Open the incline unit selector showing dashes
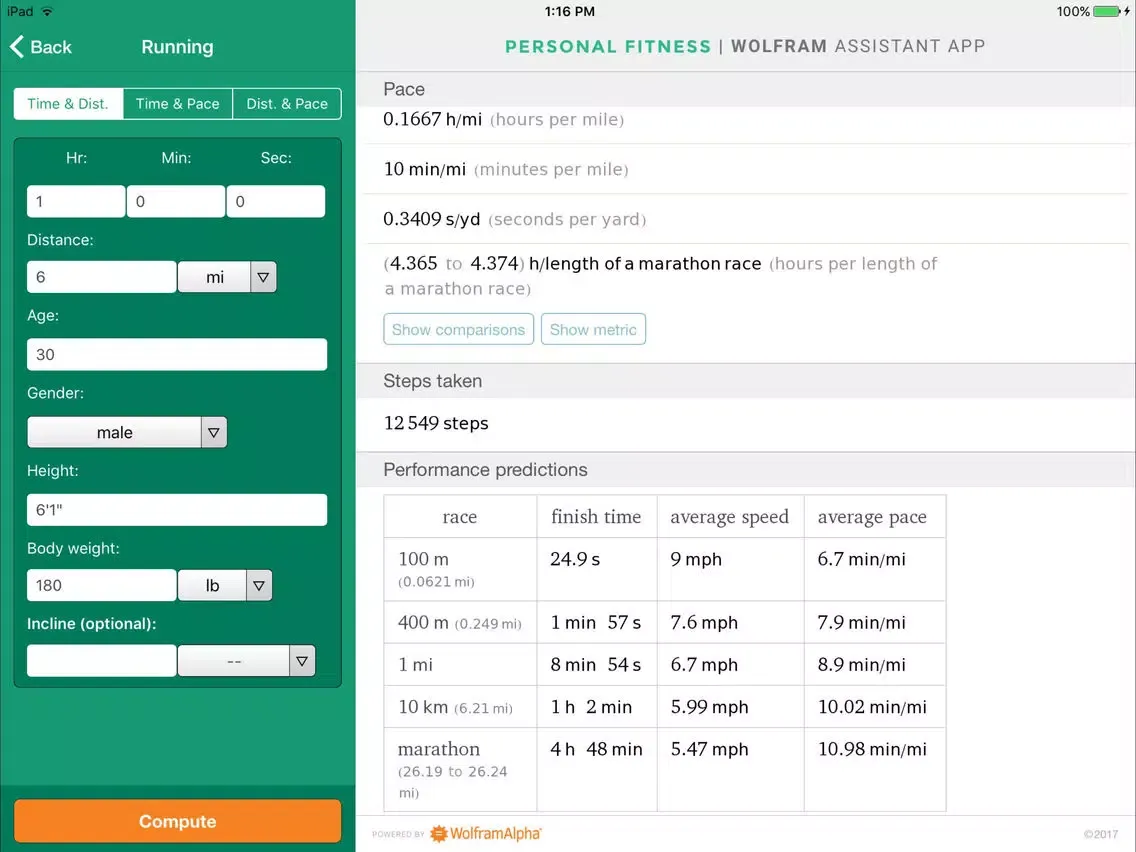1136x852 pixels. pyautogui.click(x=233, y=661)
